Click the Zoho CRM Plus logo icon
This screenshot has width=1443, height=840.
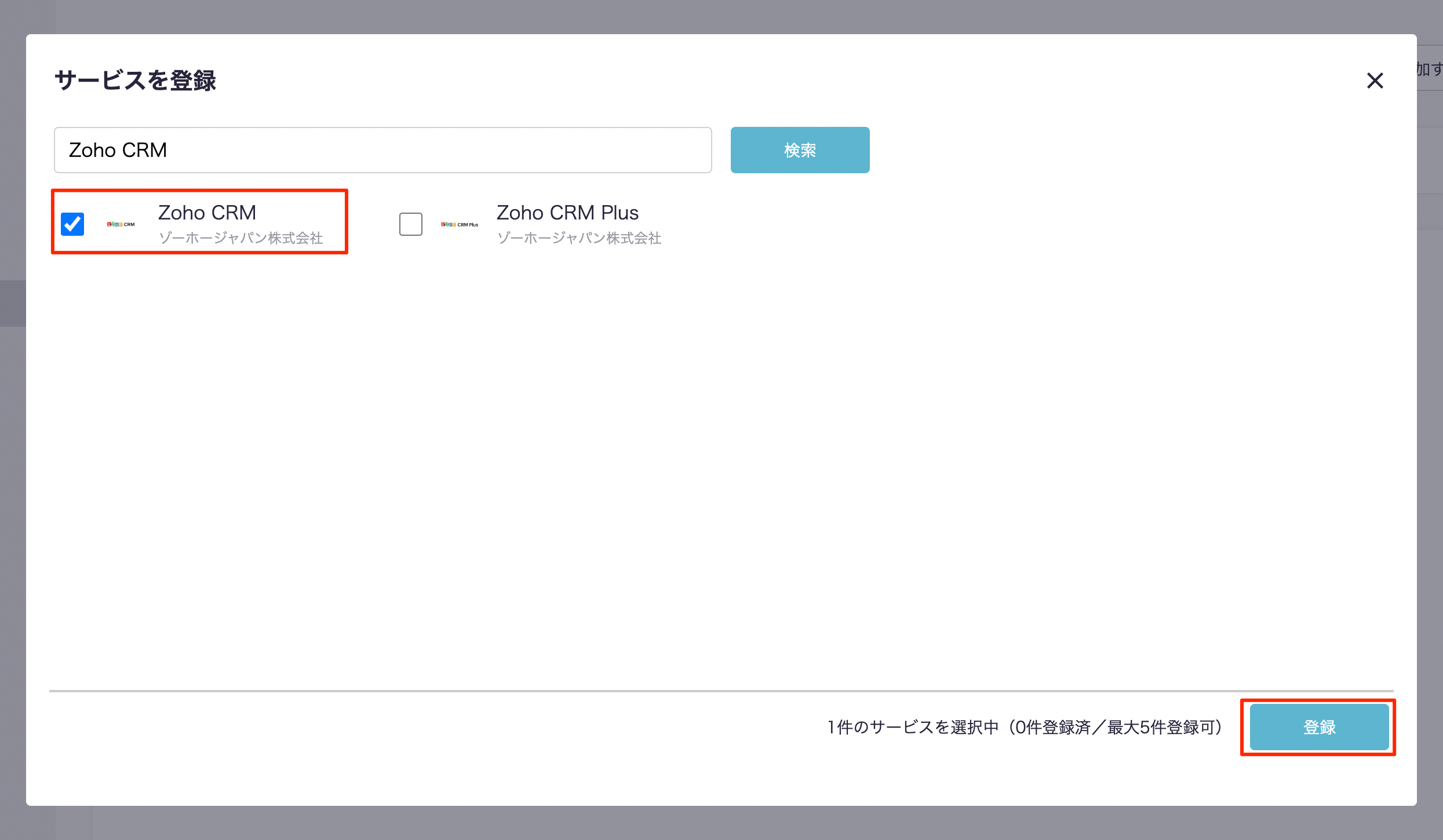[x=459, y=224]
